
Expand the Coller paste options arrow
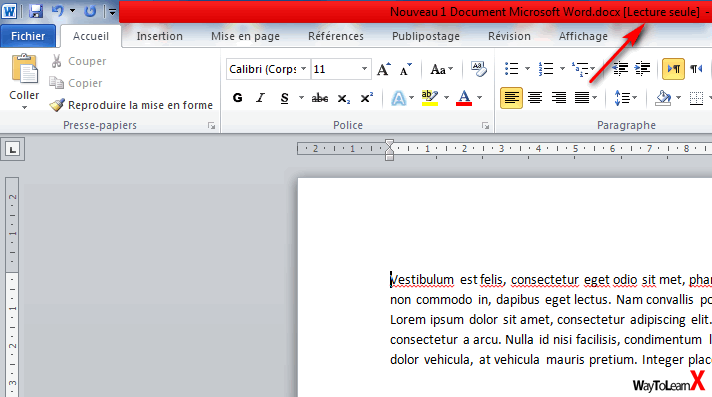(25, 107)
